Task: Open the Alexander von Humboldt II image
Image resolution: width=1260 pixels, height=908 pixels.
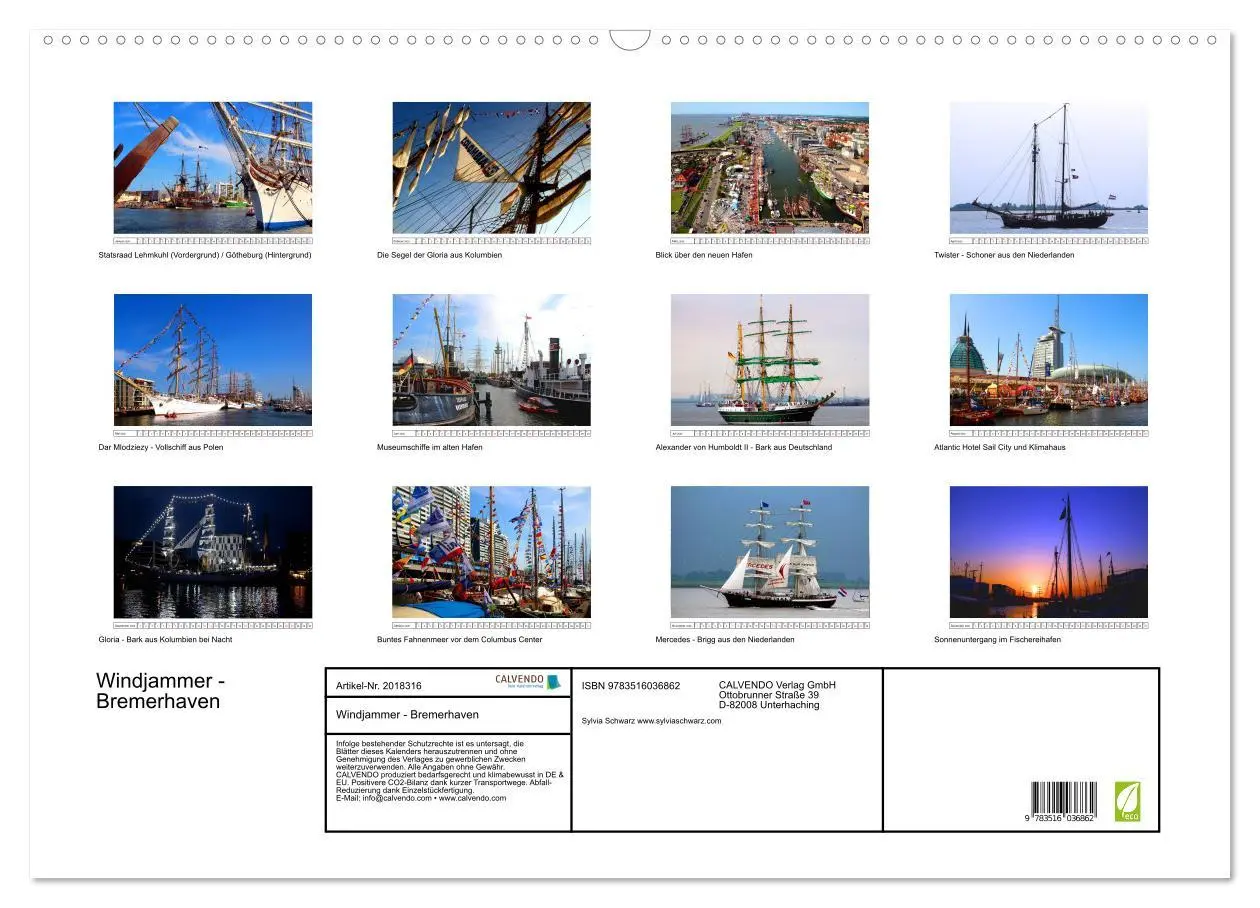Action: 768,362
